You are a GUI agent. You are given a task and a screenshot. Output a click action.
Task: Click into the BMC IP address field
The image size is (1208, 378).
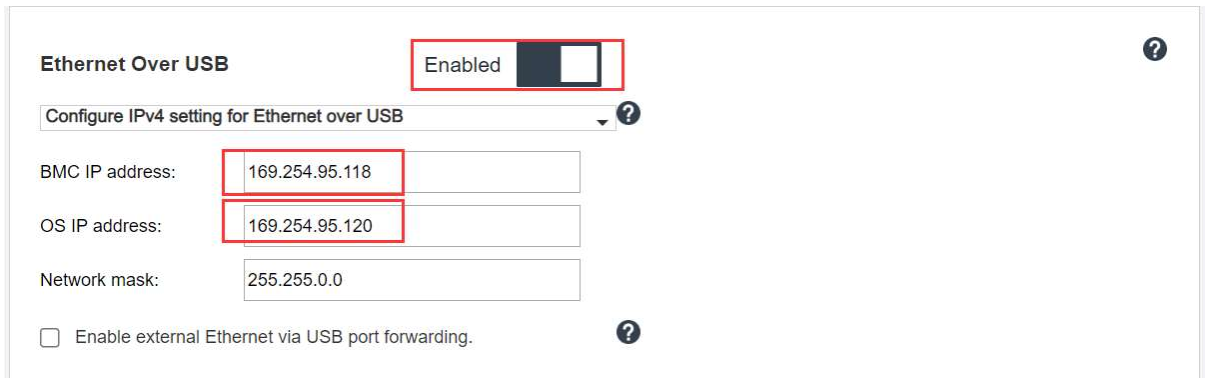(411, 172)
